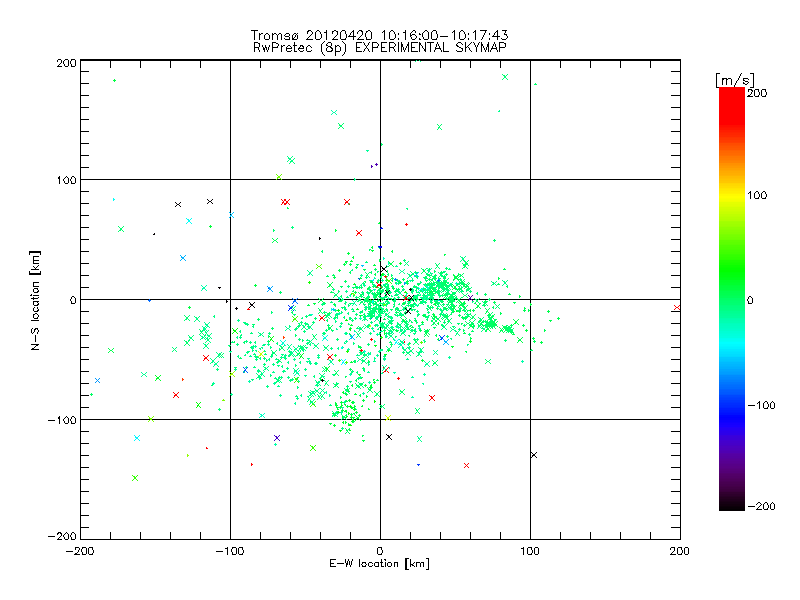Click the black bottom of the velocity colorbar
Image resolution: width=800 pixels, height=600 pixels.
732,503
